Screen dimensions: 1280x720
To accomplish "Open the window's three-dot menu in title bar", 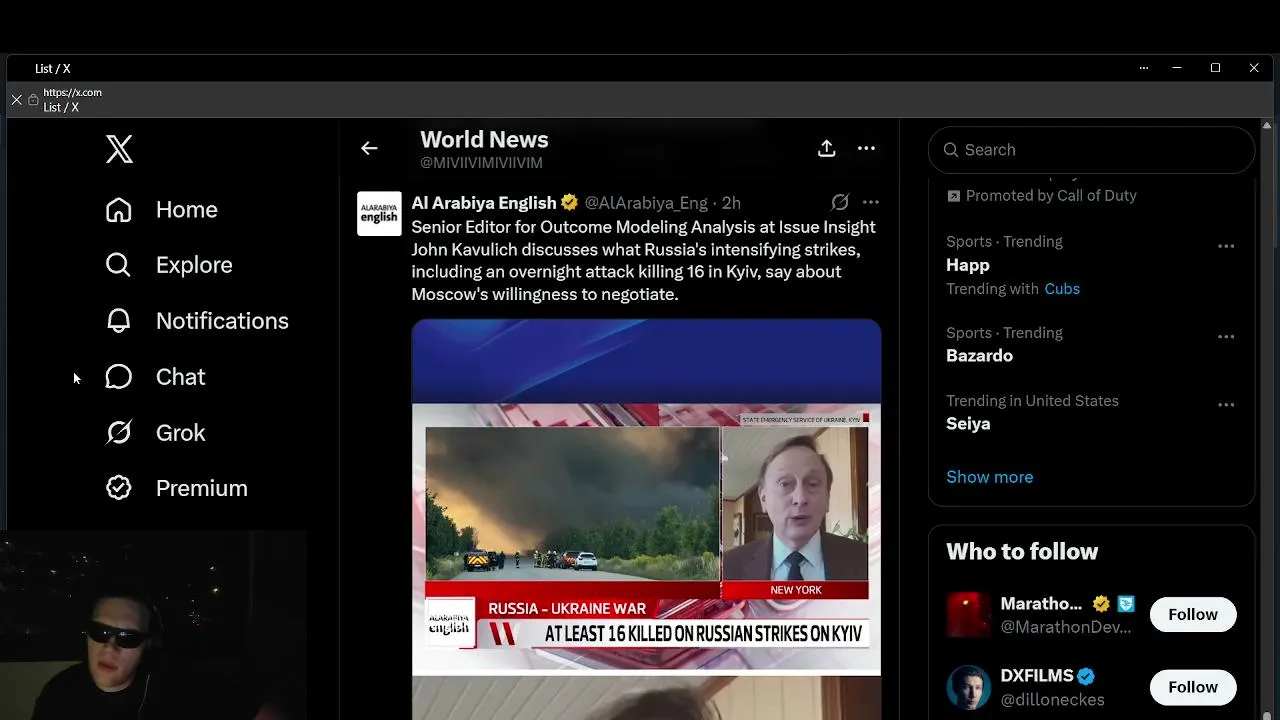I will click(x=1143, y=68).
